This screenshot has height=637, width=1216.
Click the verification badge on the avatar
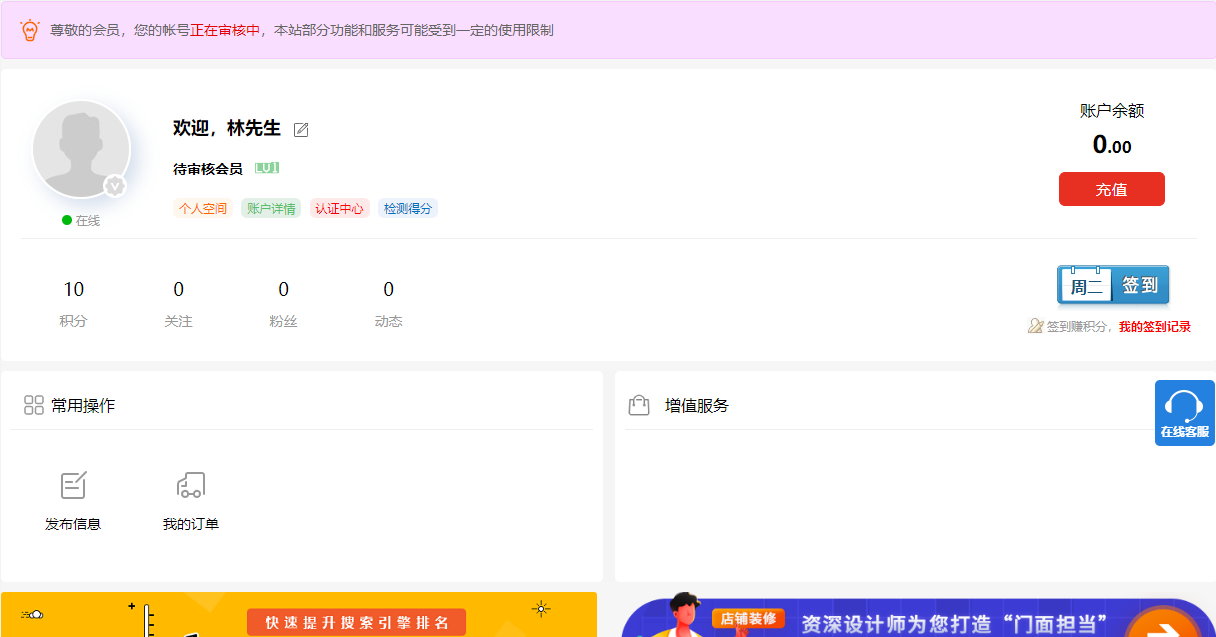tap(115, 186)
